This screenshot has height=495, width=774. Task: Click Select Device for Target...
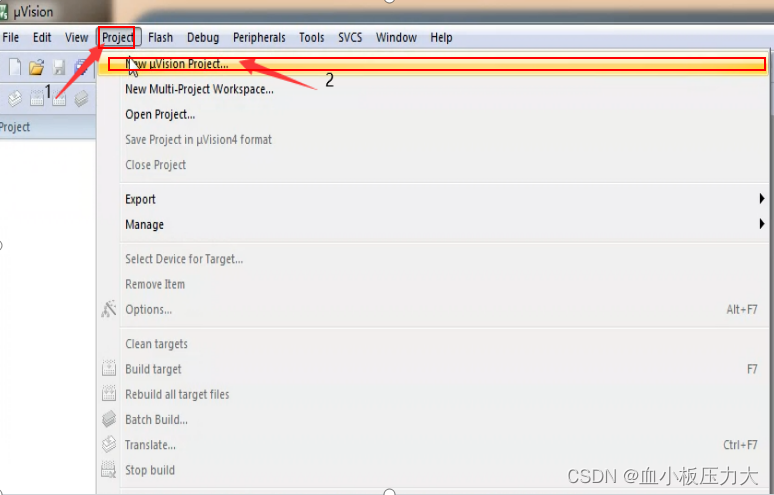click(432, 259)
